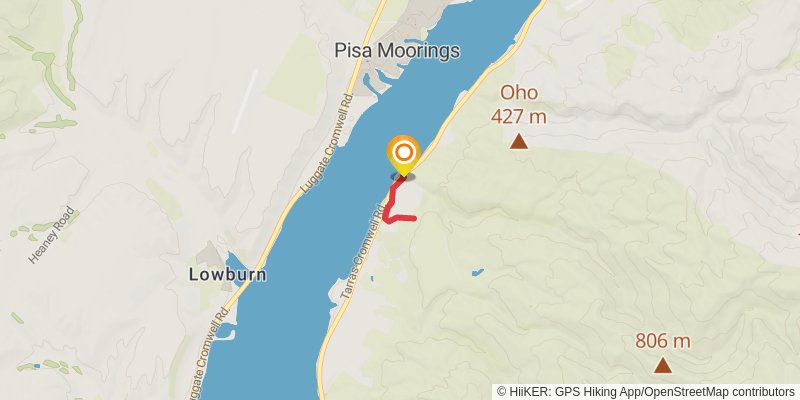The height and width of the screenshot is (400, 800).
Task: Click the Oho 427 m peak triangle
Action: coord(519,141)
